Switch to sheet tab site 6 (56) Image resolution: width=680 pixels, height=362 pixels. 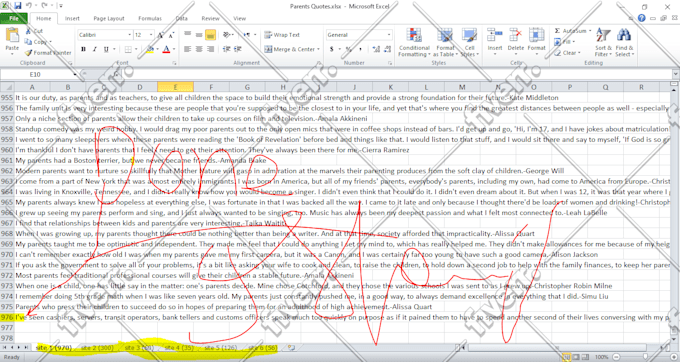[262, 348]
